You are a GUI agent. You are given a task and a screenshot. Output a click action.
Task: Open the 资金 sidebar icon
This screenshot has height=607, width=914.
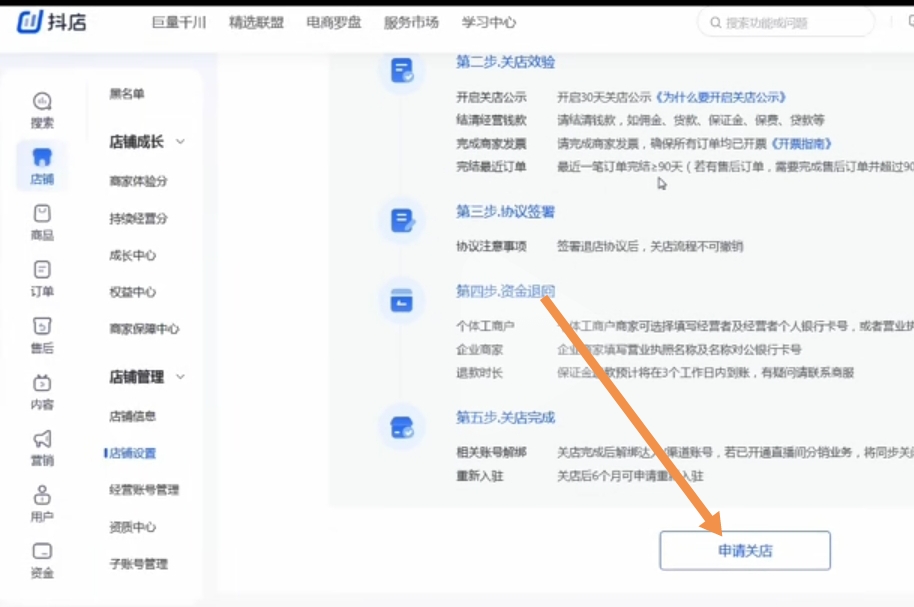(x=42, y=551)
